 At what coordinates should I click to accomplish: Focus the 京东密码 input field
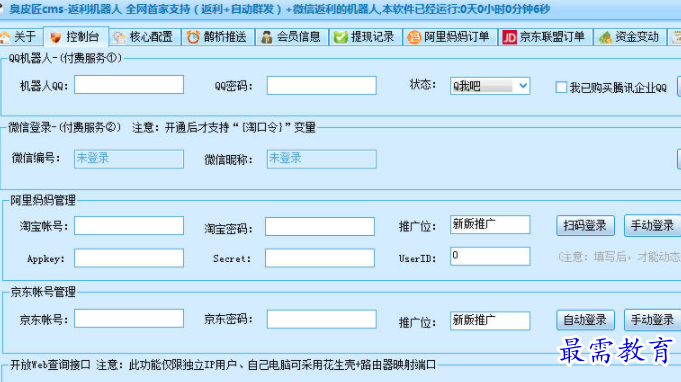322,319
